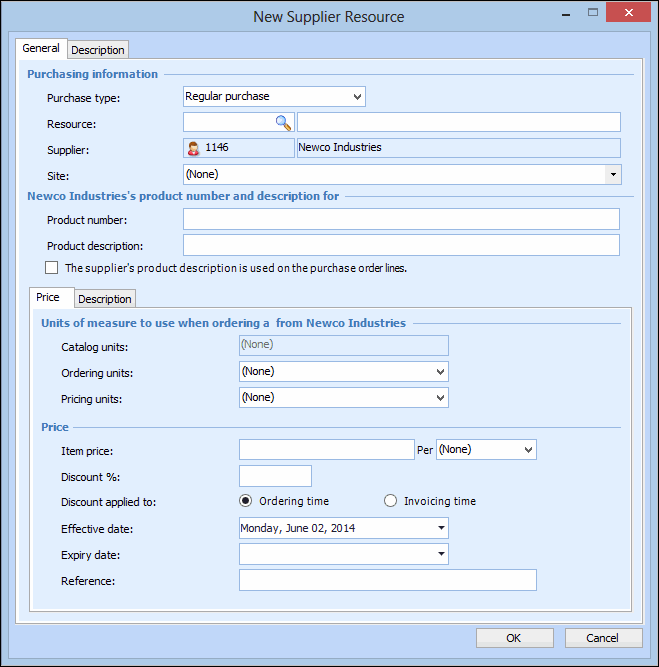Open the Expiry date picker
Viewport: 659px width, 667px height.
(440, 554)
